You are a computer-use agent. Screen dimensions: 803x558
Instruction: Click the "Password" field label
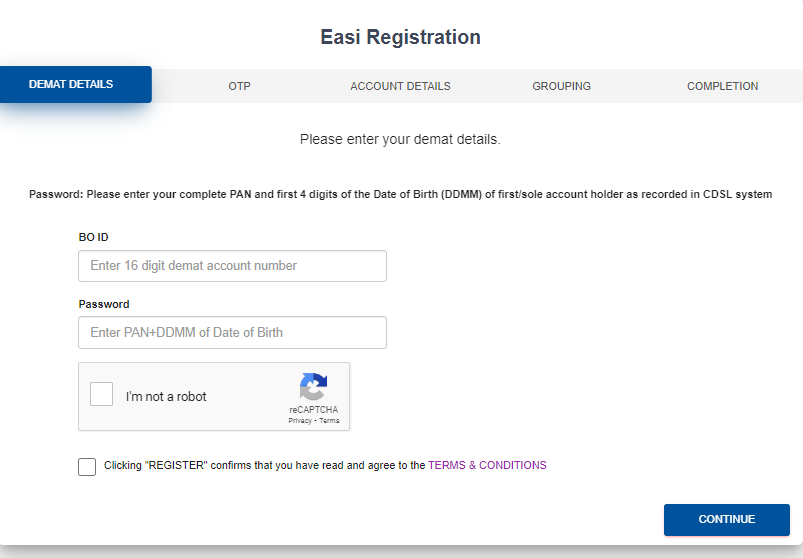click(x=104, y=304)
